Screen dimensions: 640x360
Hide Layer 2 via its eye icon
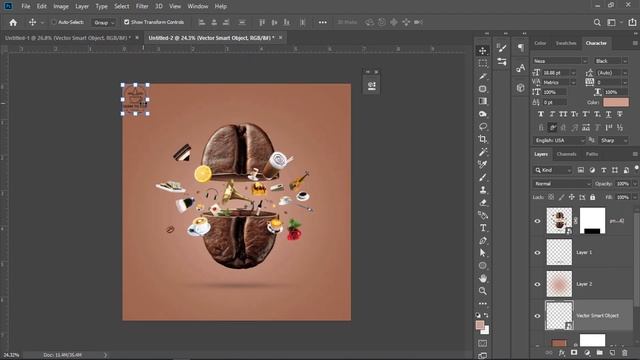pyautogui.click(x=537, y=284)
